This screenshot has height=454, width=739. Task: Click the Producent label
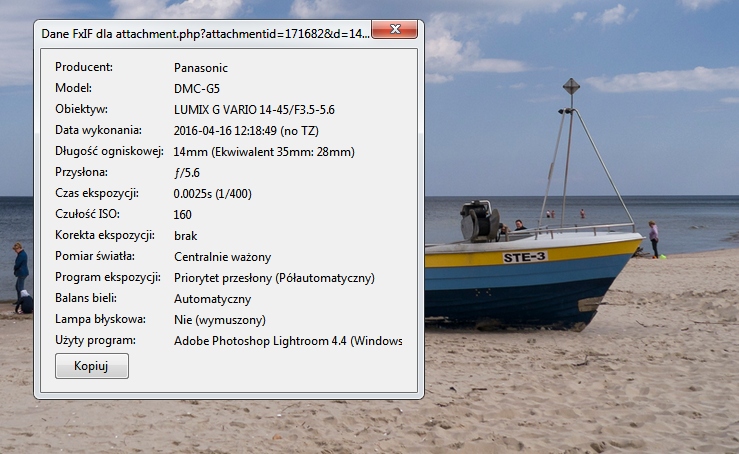(83, 68)
